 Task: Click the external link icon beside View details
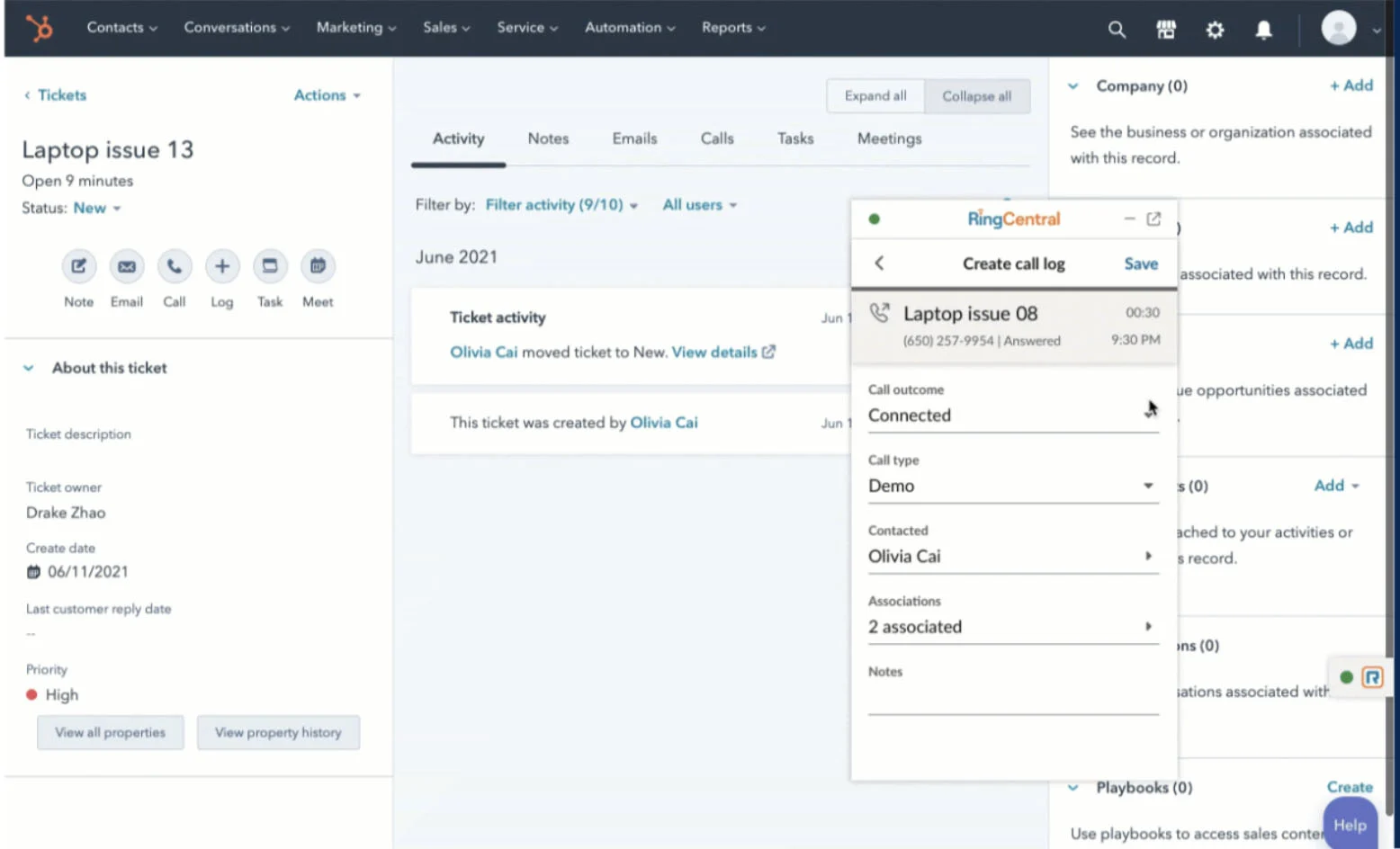(x=768, y=352)
